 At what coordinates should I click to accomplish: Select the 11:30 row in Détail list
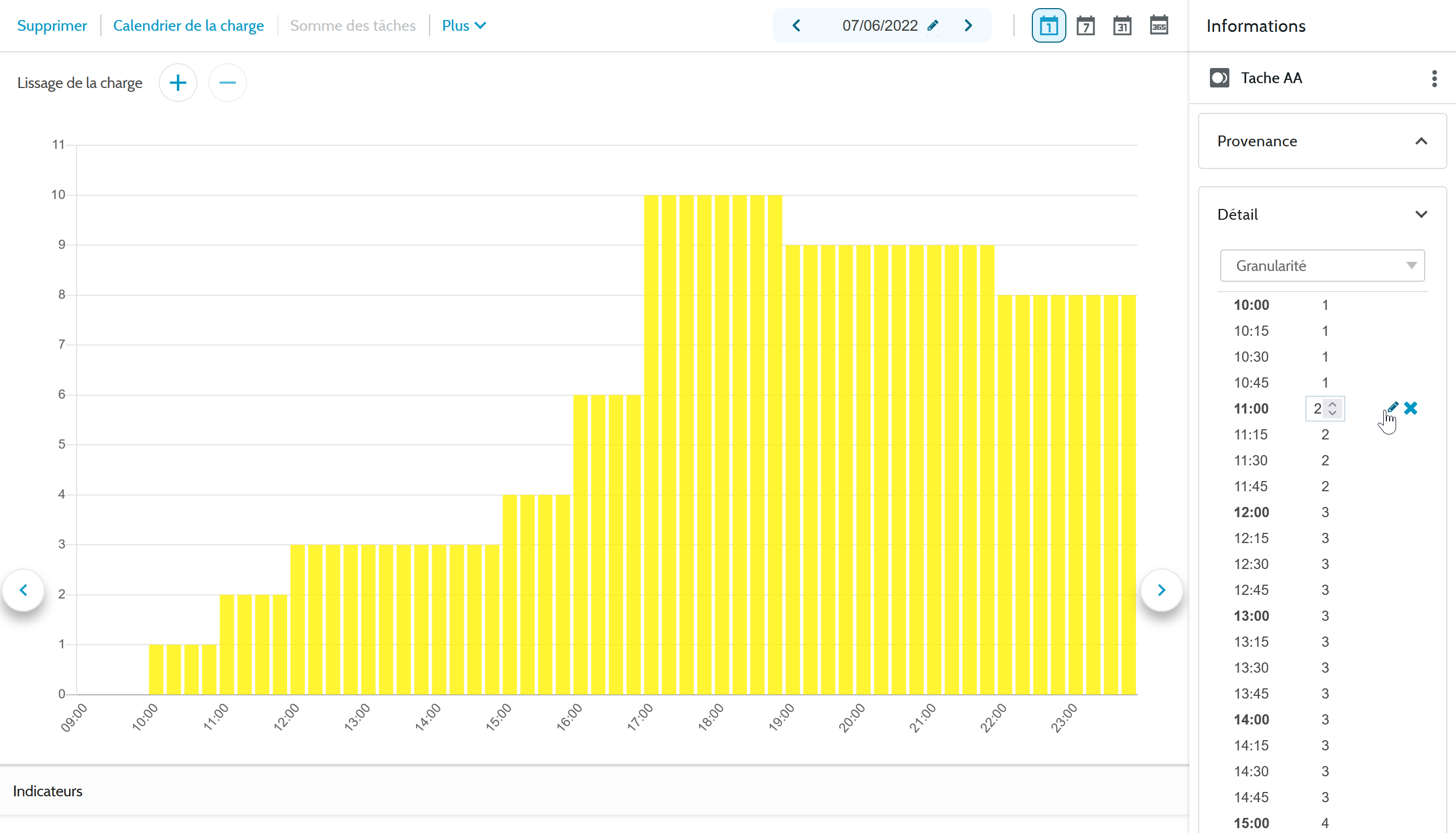click(1322, 460)
